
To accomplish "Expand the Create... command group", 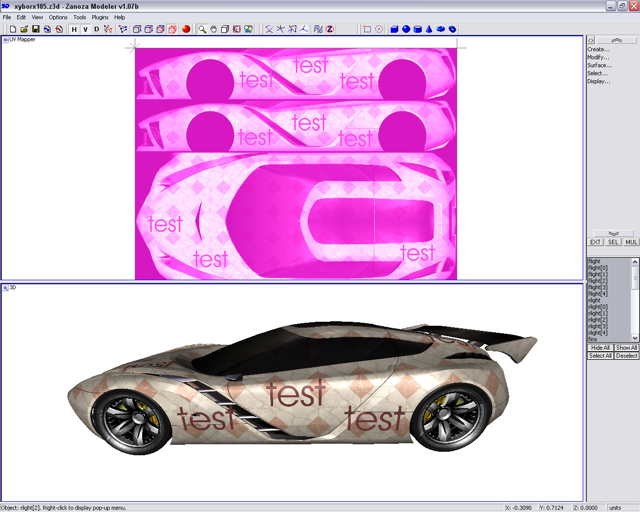I will click(x=598, y=49).
